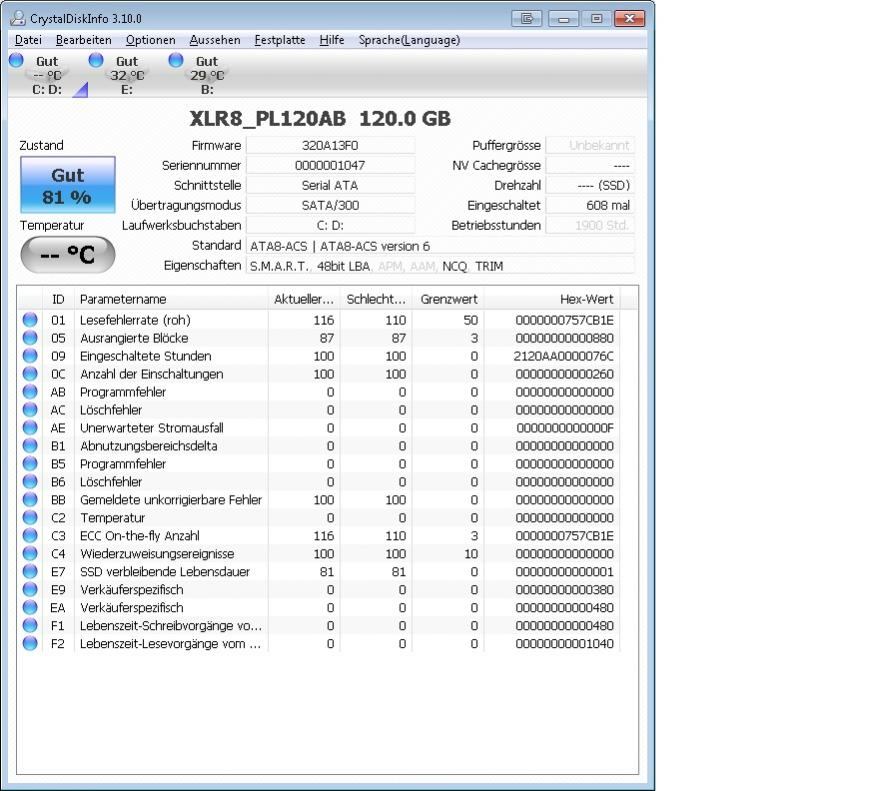
Task: Click the status icon for Anzahl der Einschaltungen
Action: pyautogui.click(x=30, y=374)
